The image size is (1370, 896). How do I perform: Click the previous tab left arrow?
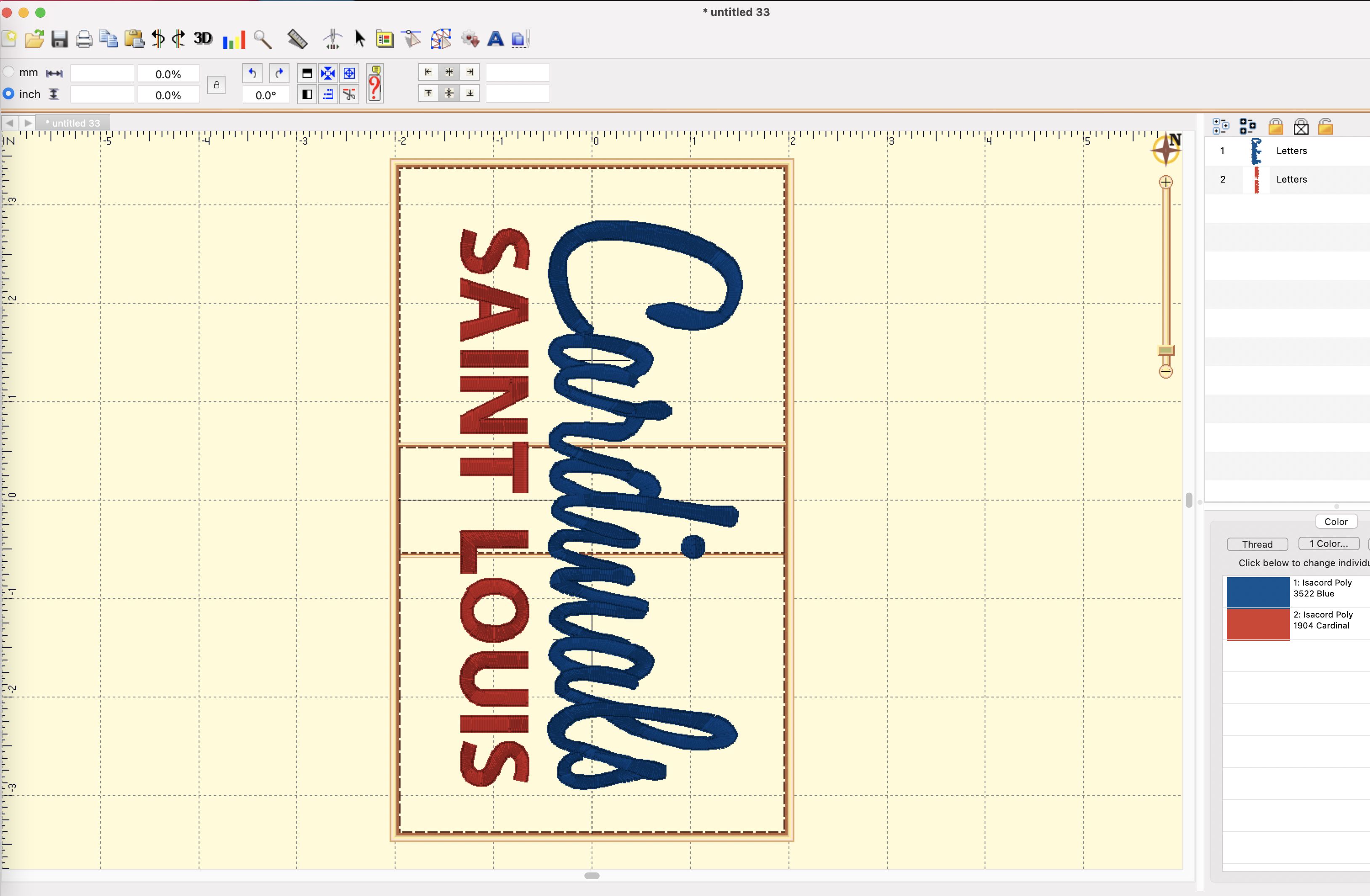click(x=9, y=123)
